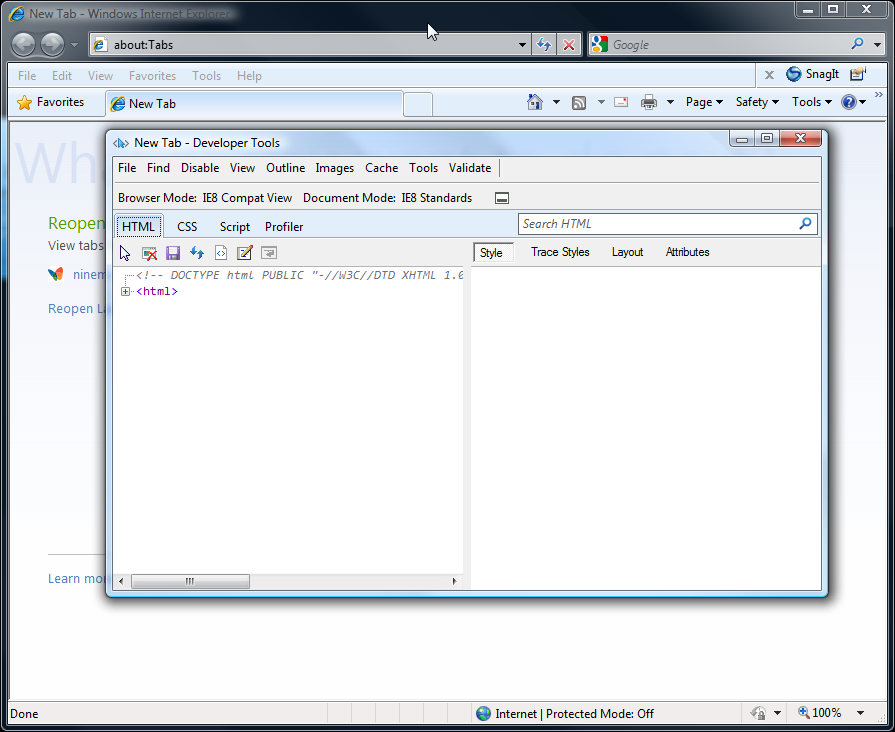Click the red Stop button in IE toolbar
Viewport: 895px width, 732px height.
point(569,45)
